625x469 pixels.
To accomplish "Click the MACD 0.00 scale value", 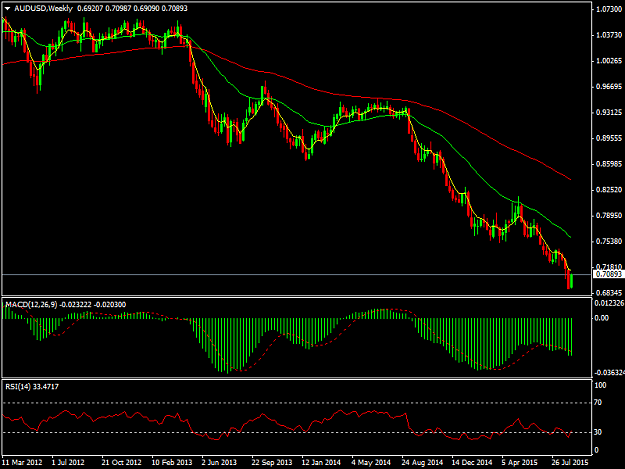I will click(x=601, y=318).
